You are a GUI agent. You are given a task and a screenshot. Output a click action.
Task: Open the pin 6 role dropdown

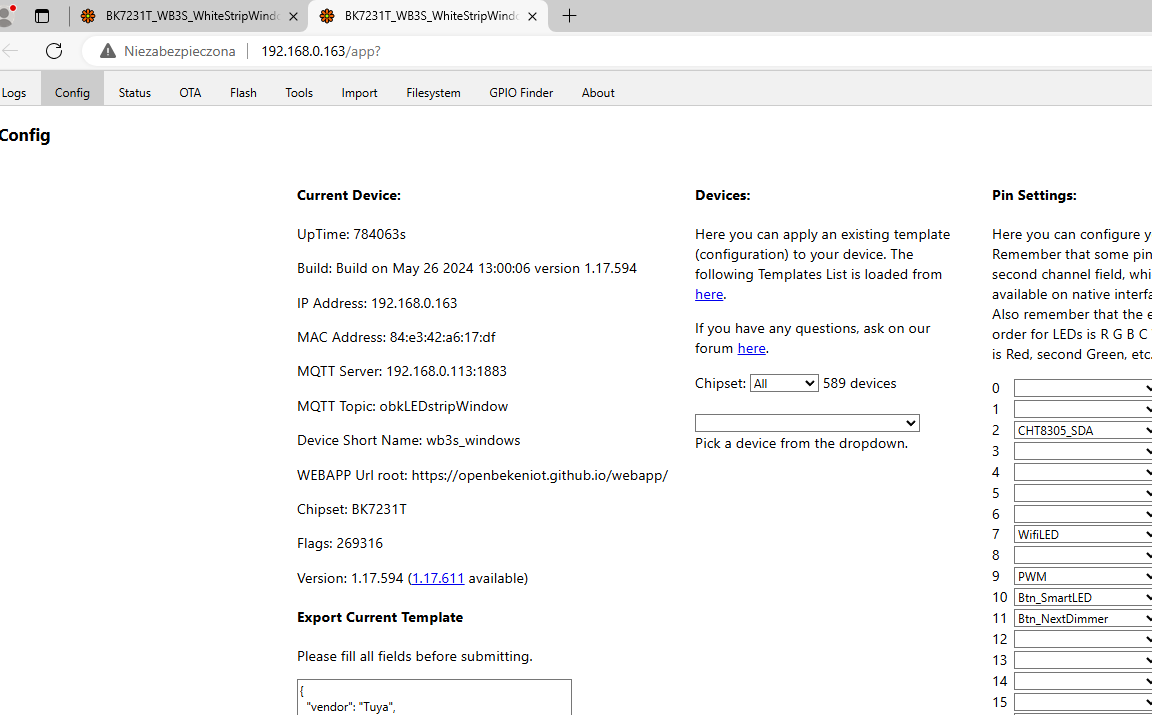coord(1083,514)
